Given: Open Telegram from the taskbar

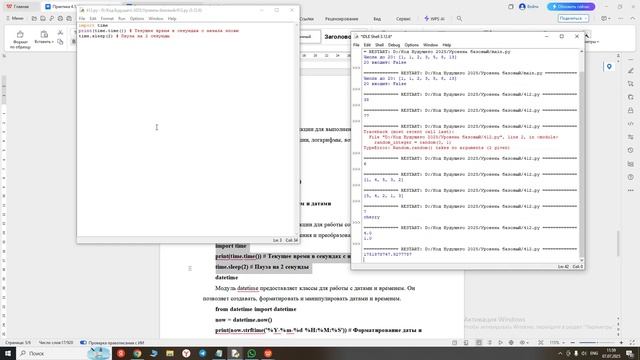Looking at the screenshot, I should coord(202,353).
